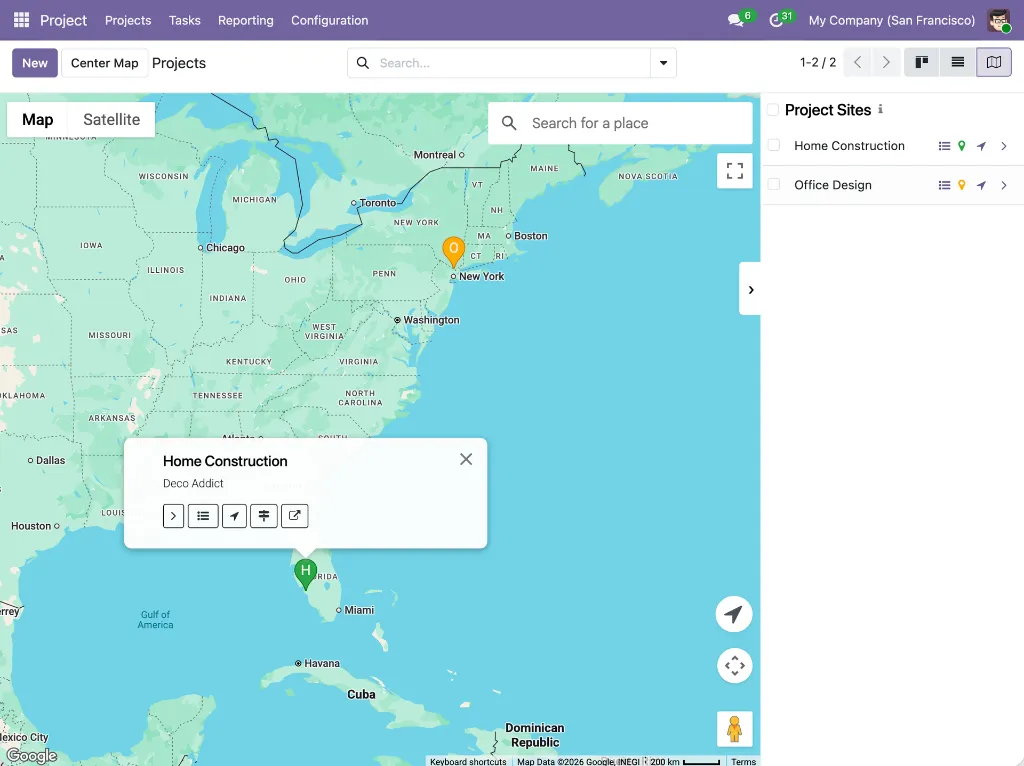
Task: Check the Home Construction checkbox
Action: pyautogui.click(x=774, y=145)
